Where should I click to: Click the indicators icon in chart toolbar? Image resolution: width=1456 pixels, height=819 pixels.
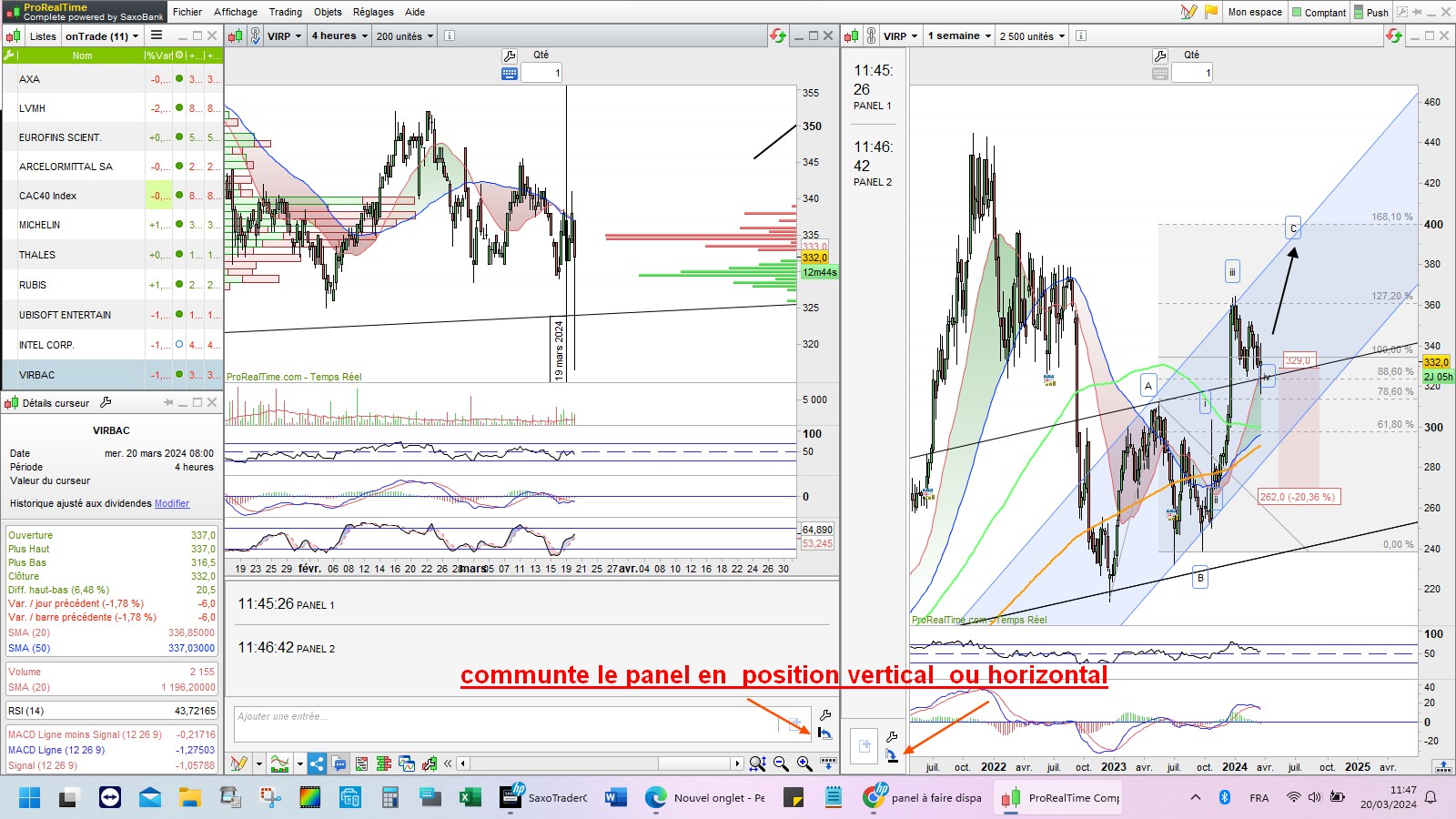pyautogui.click(x=280, y=764)
